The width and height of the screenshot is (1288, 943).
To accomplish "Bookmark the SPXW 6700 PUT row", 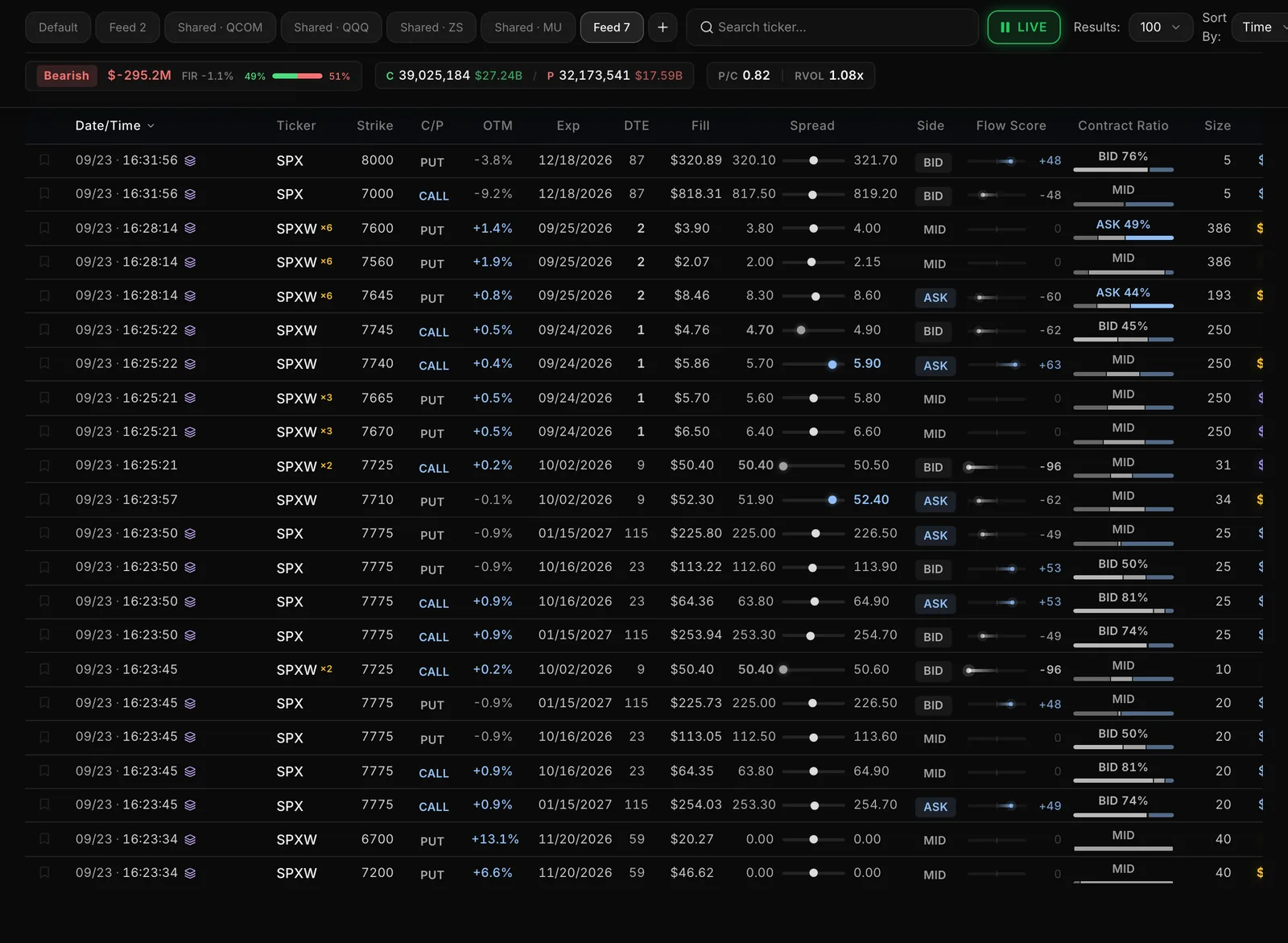I will click(44, 839).
